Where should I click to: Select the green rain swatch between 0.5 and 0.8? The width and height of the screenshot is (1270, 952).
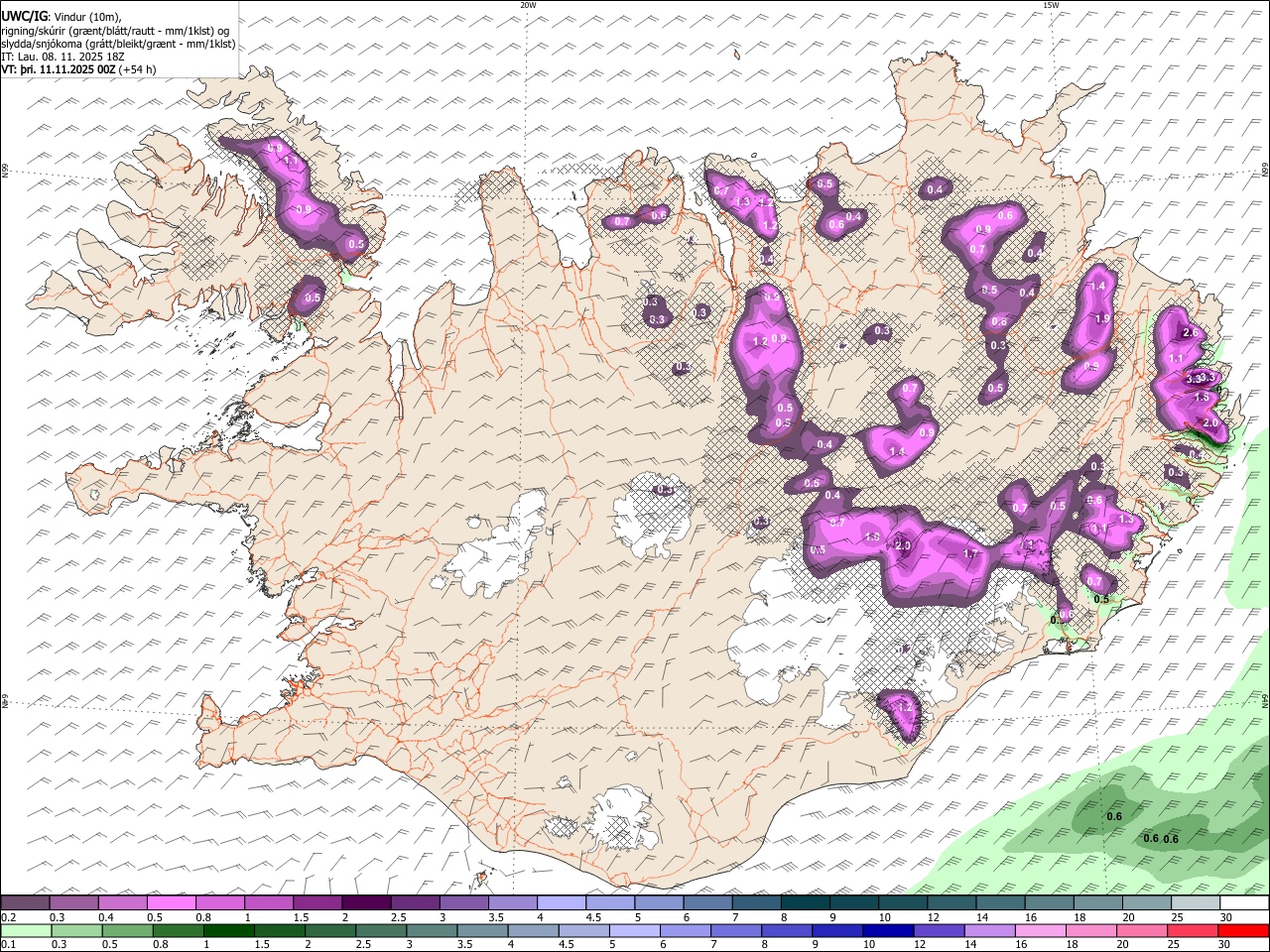tap(127, 930)
